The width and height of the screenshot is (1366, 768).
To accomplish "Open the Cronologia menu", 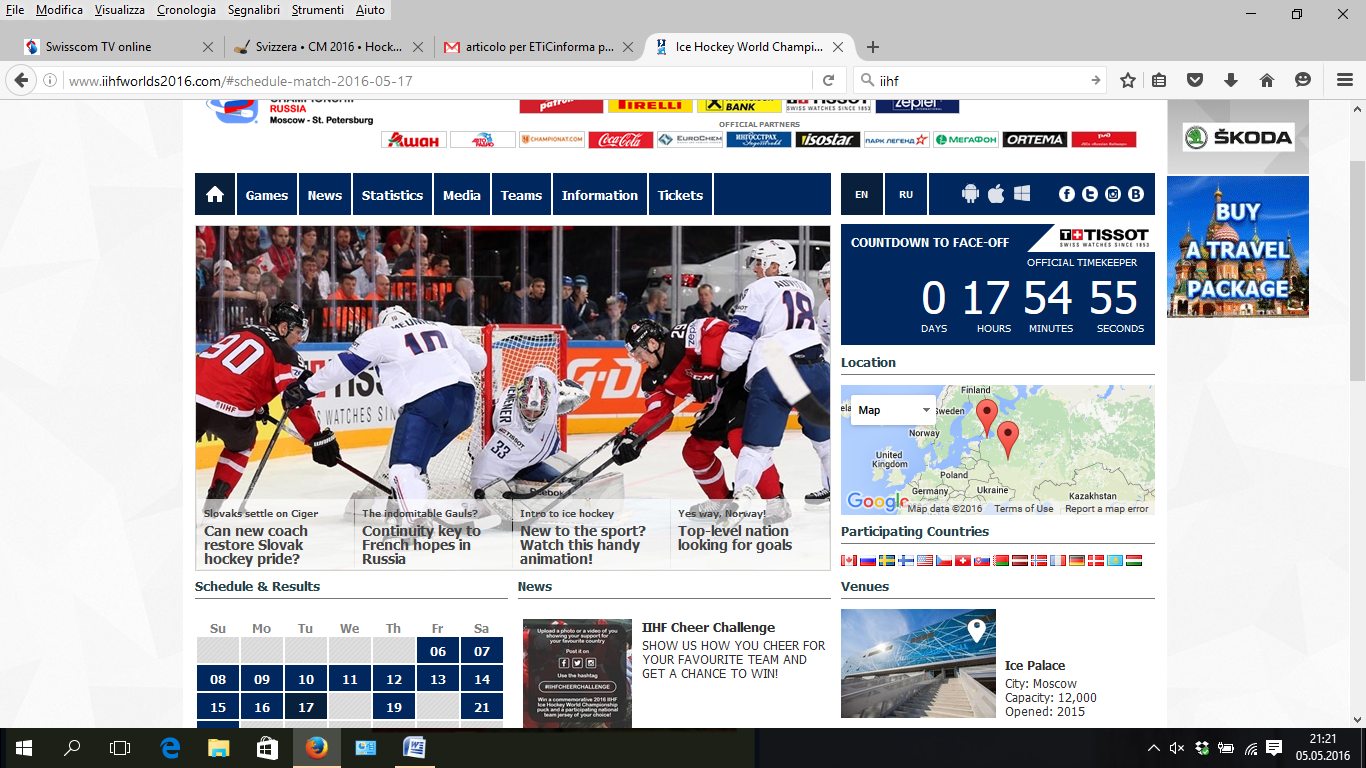I will pos(186,10).
